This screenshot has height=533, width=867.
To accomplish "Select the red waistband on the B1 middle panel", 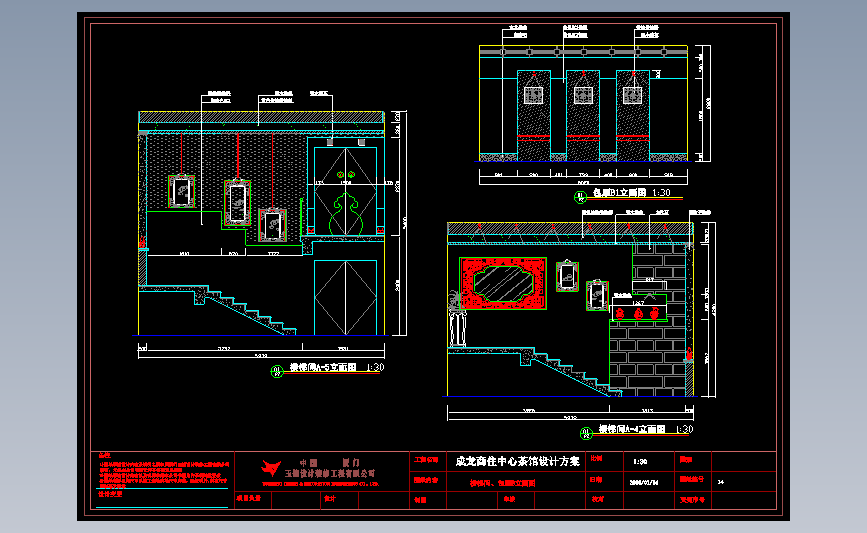I will [583, 138].
